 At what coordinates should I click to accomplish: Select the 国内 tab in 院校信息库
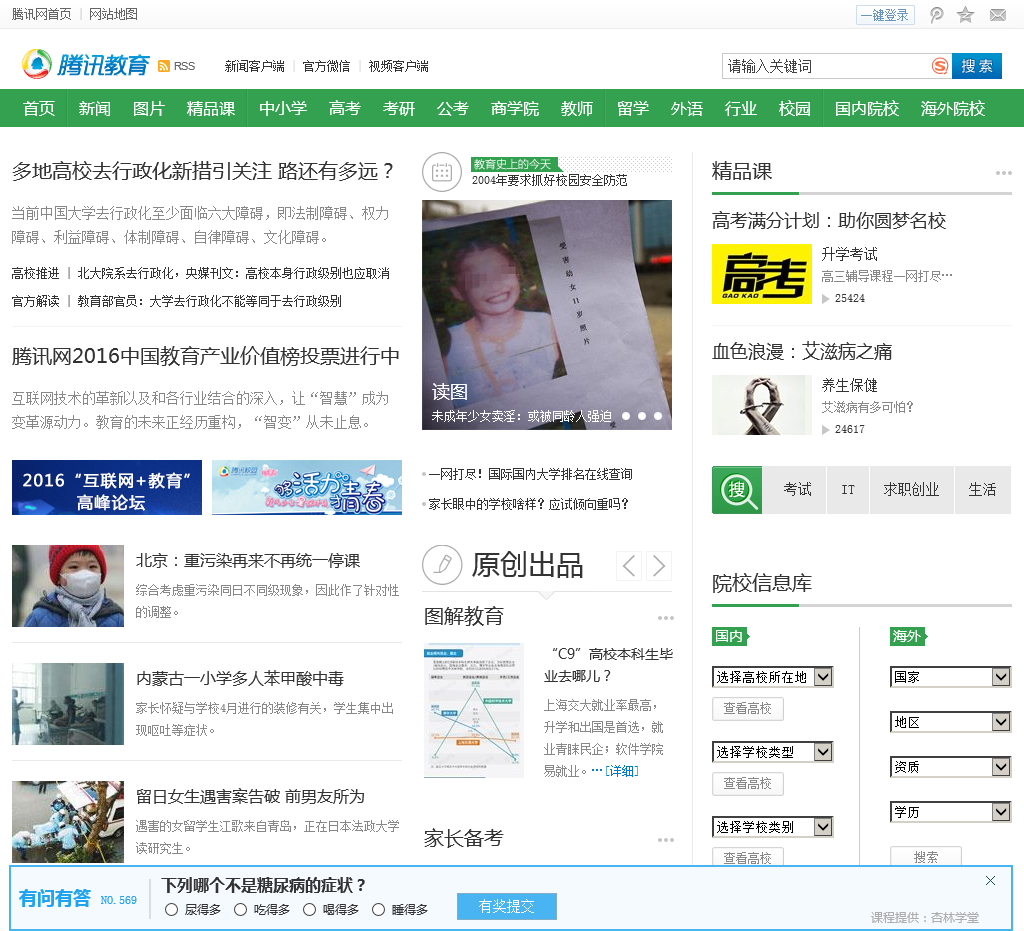[x=730, y=636]
